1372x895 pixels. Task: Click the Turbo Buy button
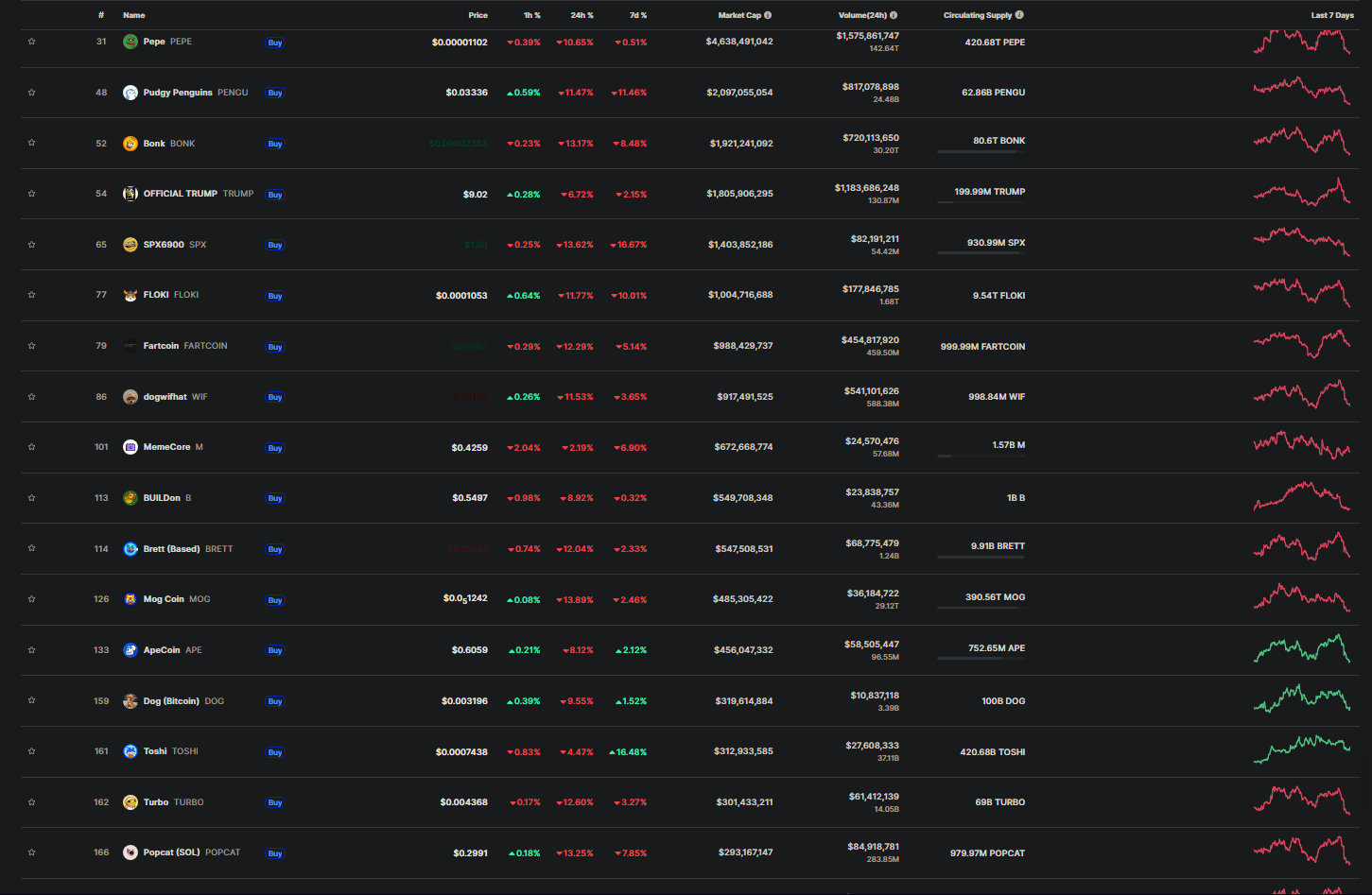pyautogui.click(x=275, y=802)
